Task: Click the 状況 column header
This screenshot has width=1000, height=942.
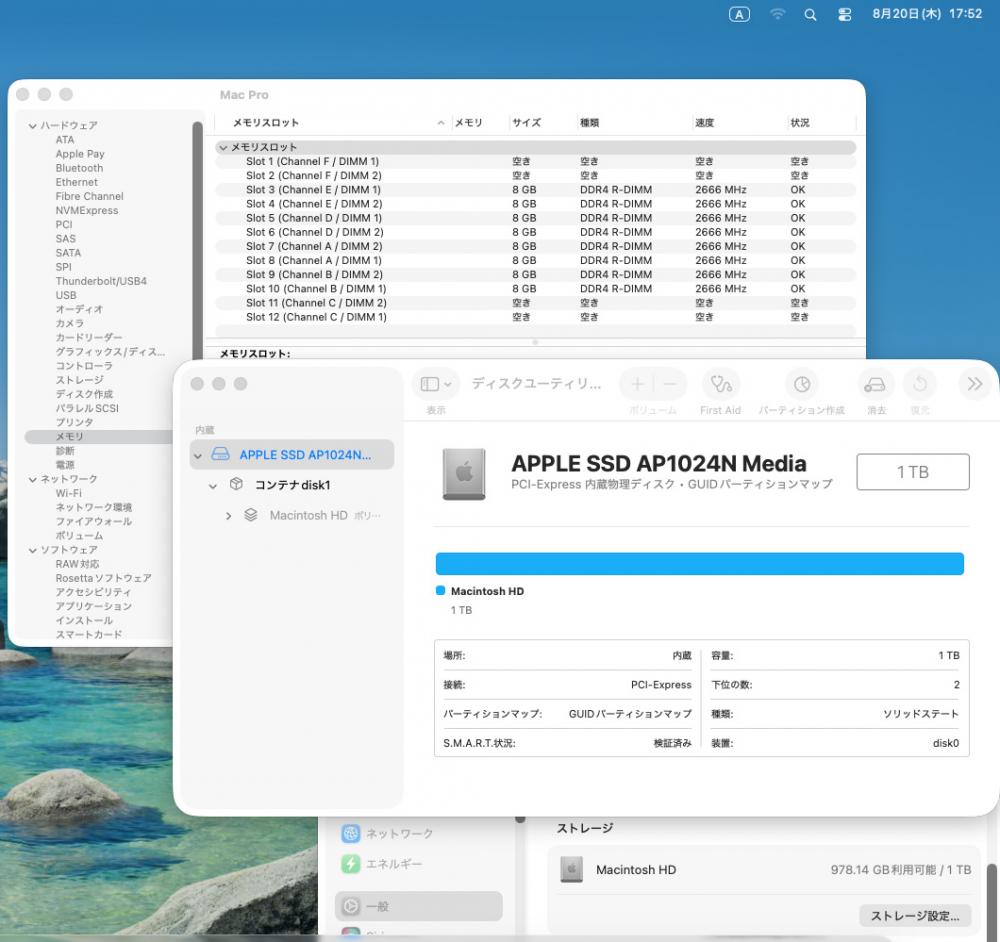Action: click(x=800, y=122)
